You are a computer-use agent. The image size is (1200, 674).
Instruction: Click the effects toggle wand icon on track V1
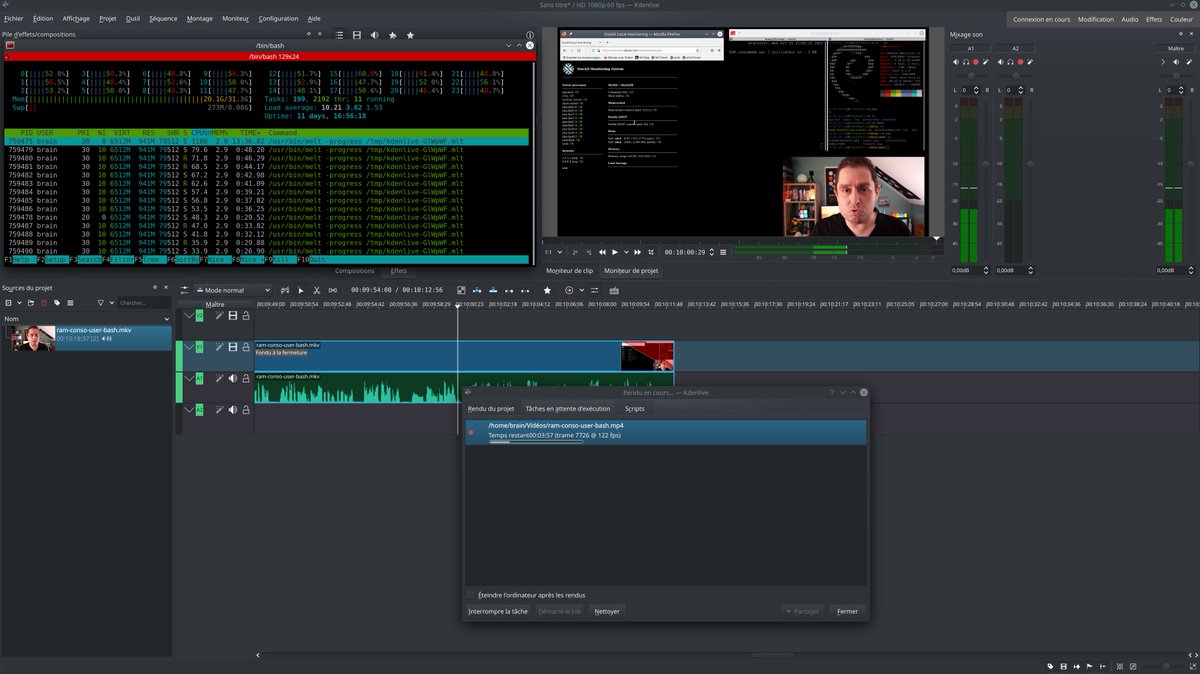220,347
